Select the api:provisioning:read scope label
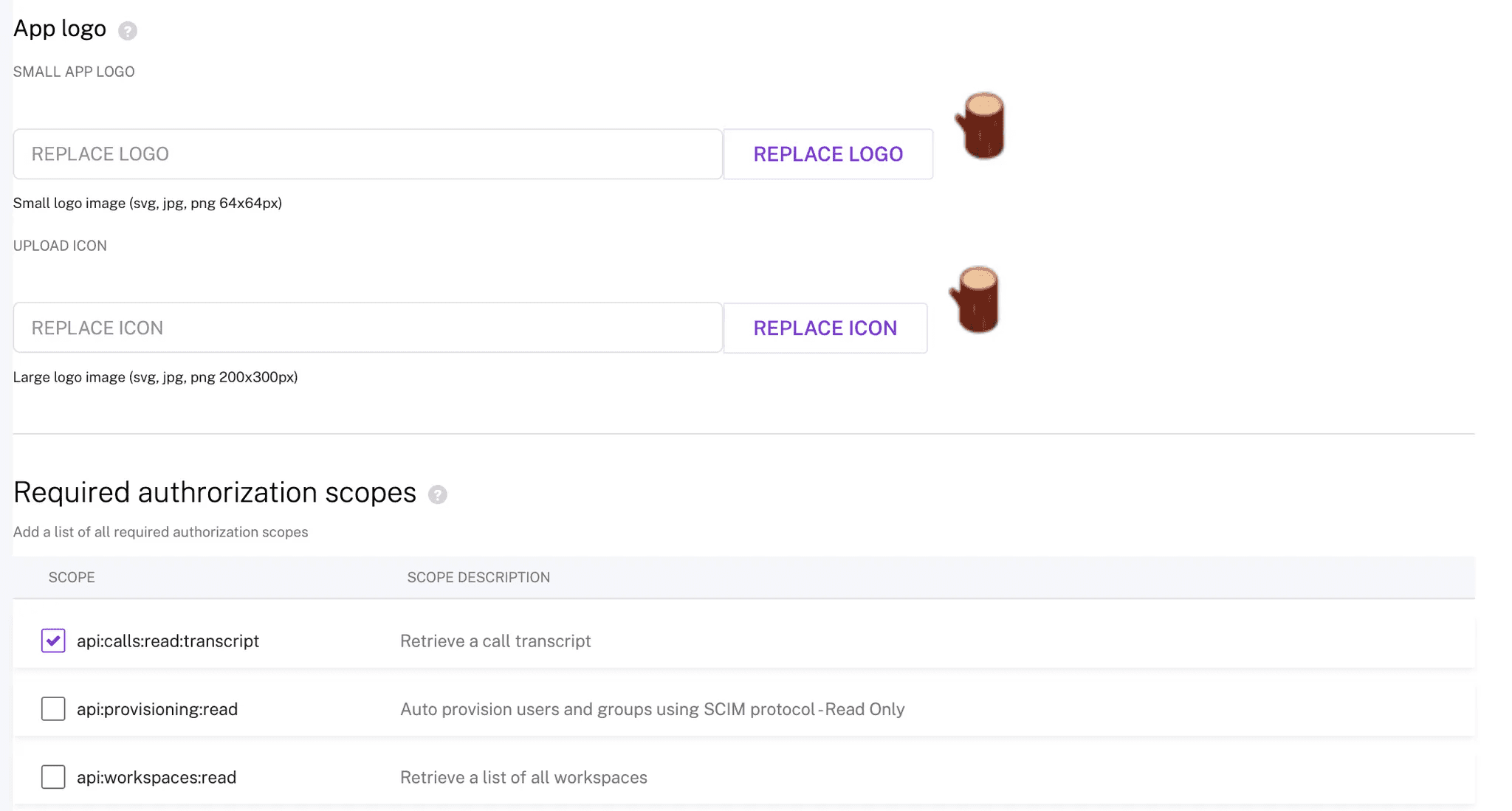Screen dimensions: 1512x811 point(157,709)
